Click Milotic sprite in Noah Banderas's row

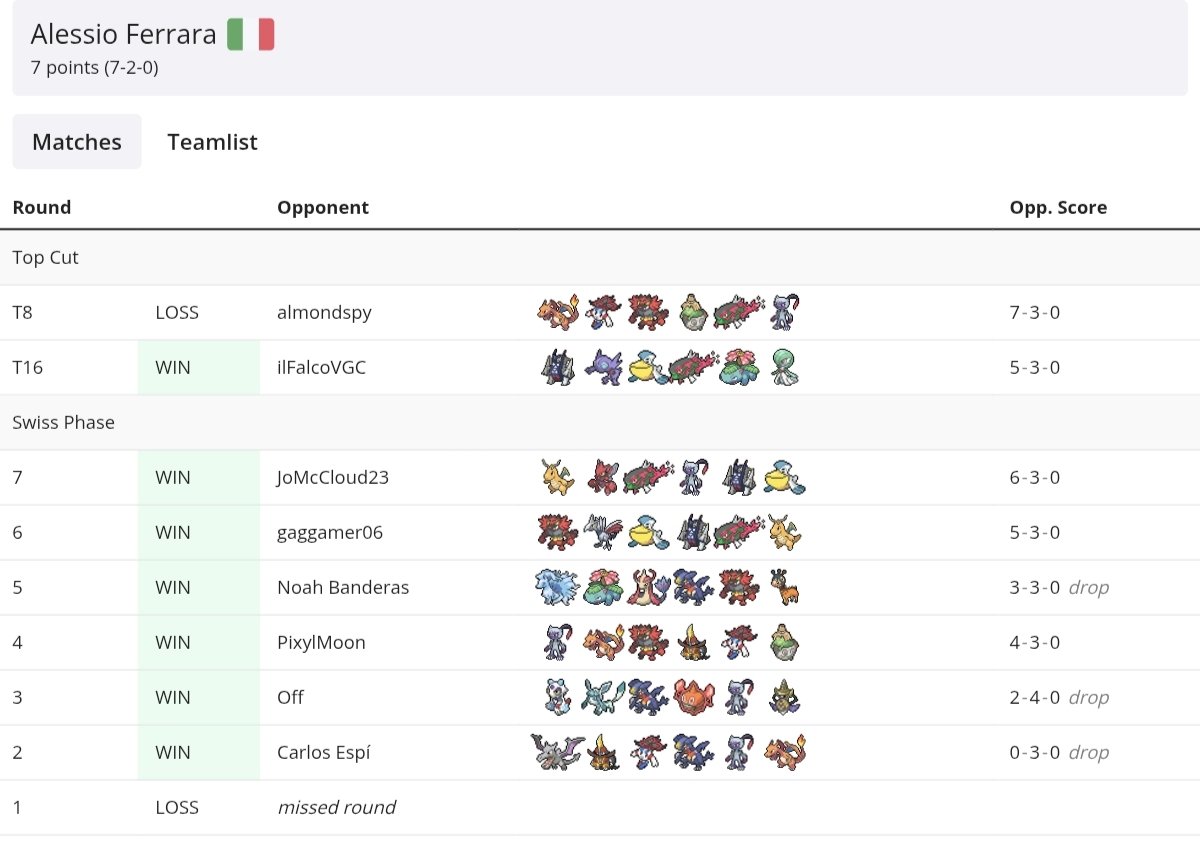(648, 588)
